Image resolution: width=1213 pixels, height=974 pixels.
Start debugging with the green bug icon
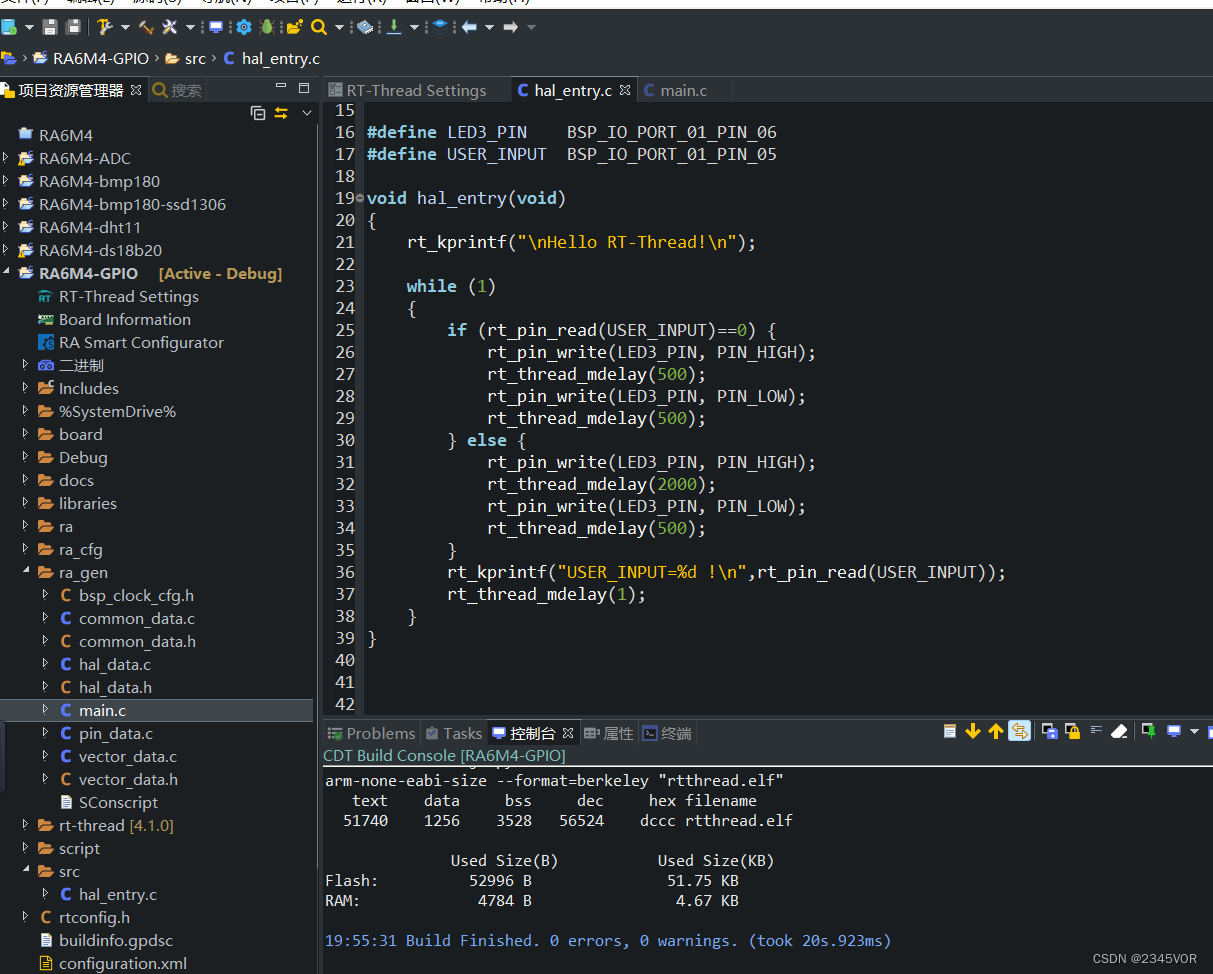[x=269, y=27]
